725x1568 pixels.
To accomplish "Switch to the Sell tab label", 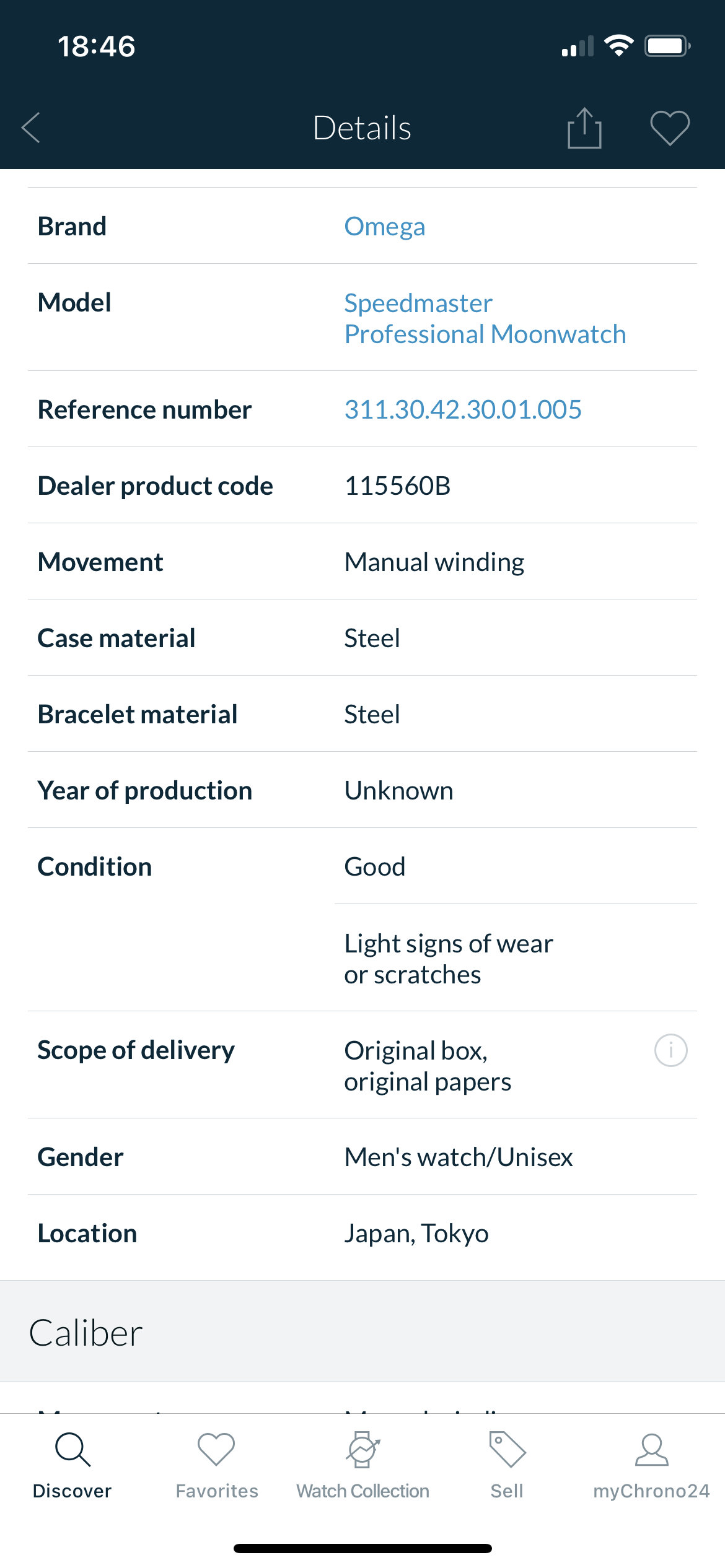I will pyautogui.click(x=507, y=1491).
